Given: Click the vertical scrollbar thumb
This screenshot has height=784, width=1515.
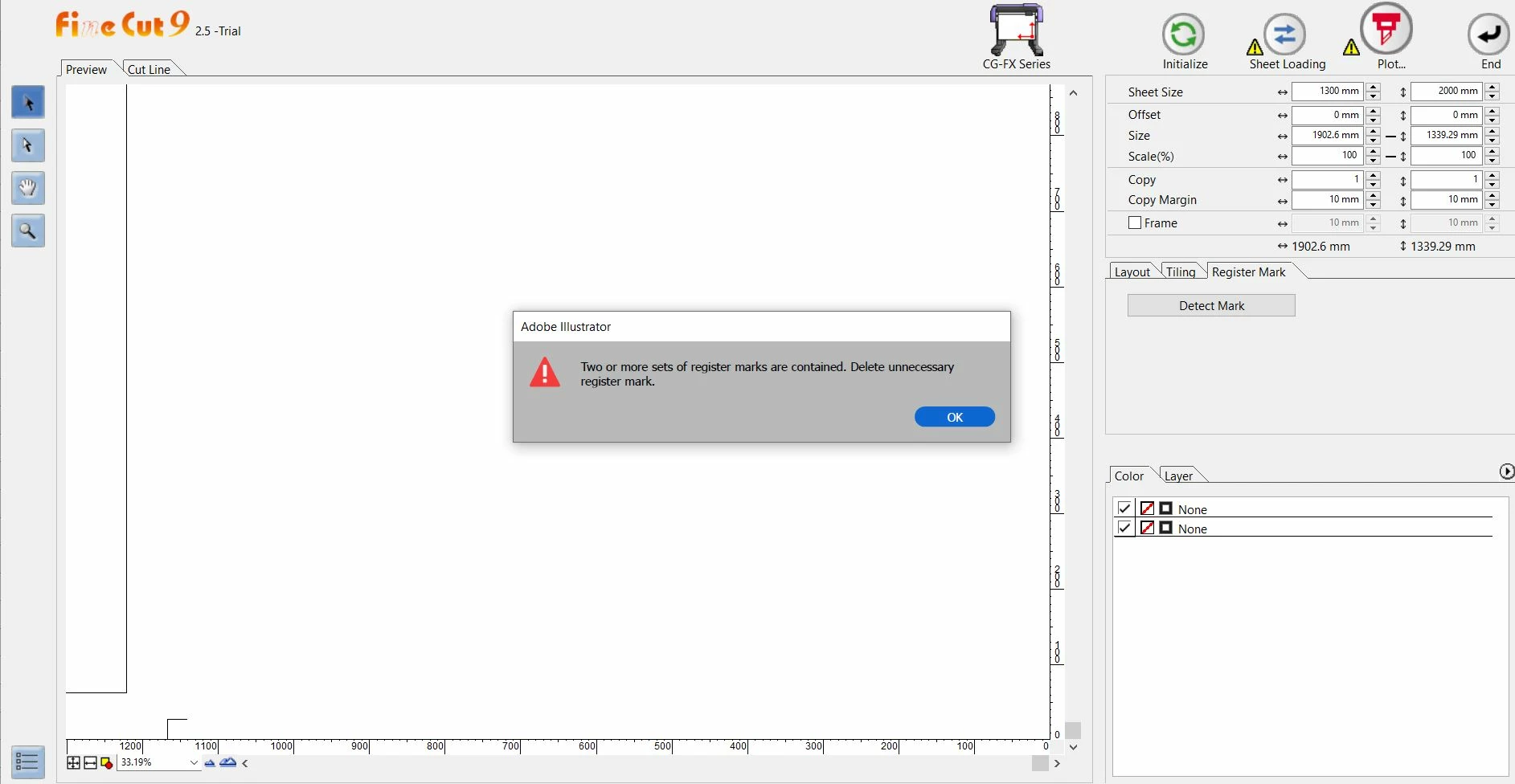Looking at the screenshot, I should pos(1073,730).
